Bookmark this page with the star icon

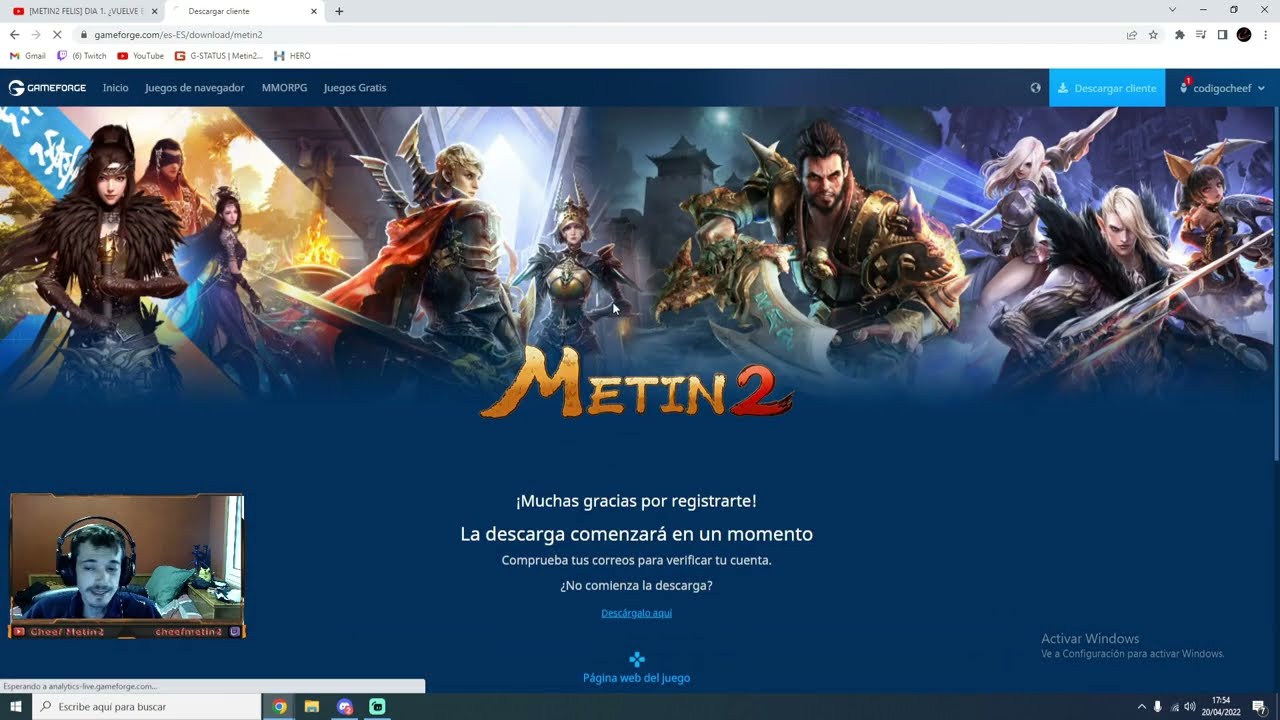pyautogui.click(x=1153, y=34)
